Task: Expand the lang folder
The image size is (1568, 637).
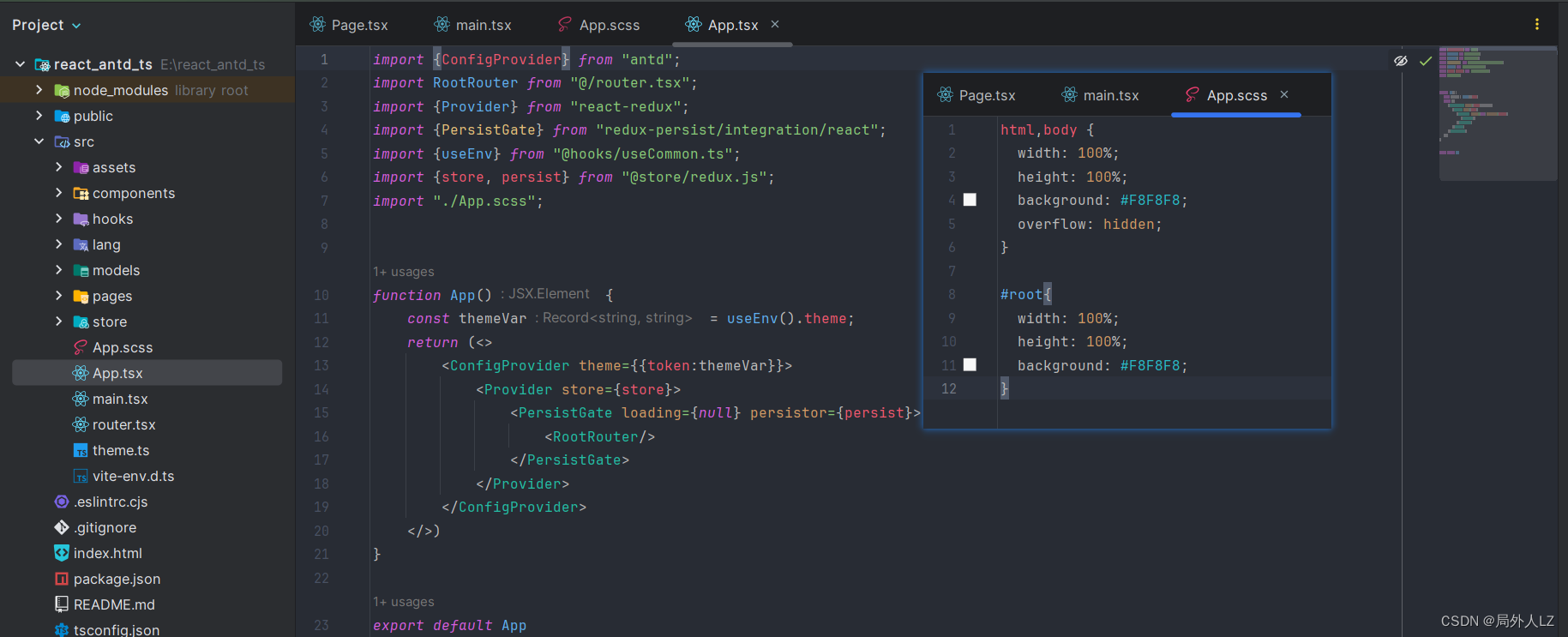Action: [x=58, y=244]
